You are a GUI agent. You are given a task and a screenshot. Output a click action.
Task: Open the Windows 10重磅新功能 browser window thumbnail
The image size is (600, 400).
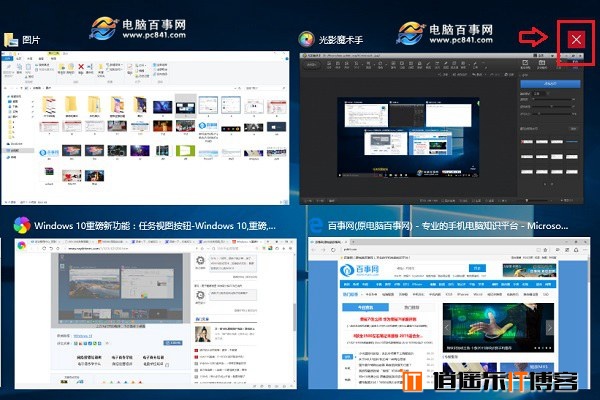pos(156,314)
